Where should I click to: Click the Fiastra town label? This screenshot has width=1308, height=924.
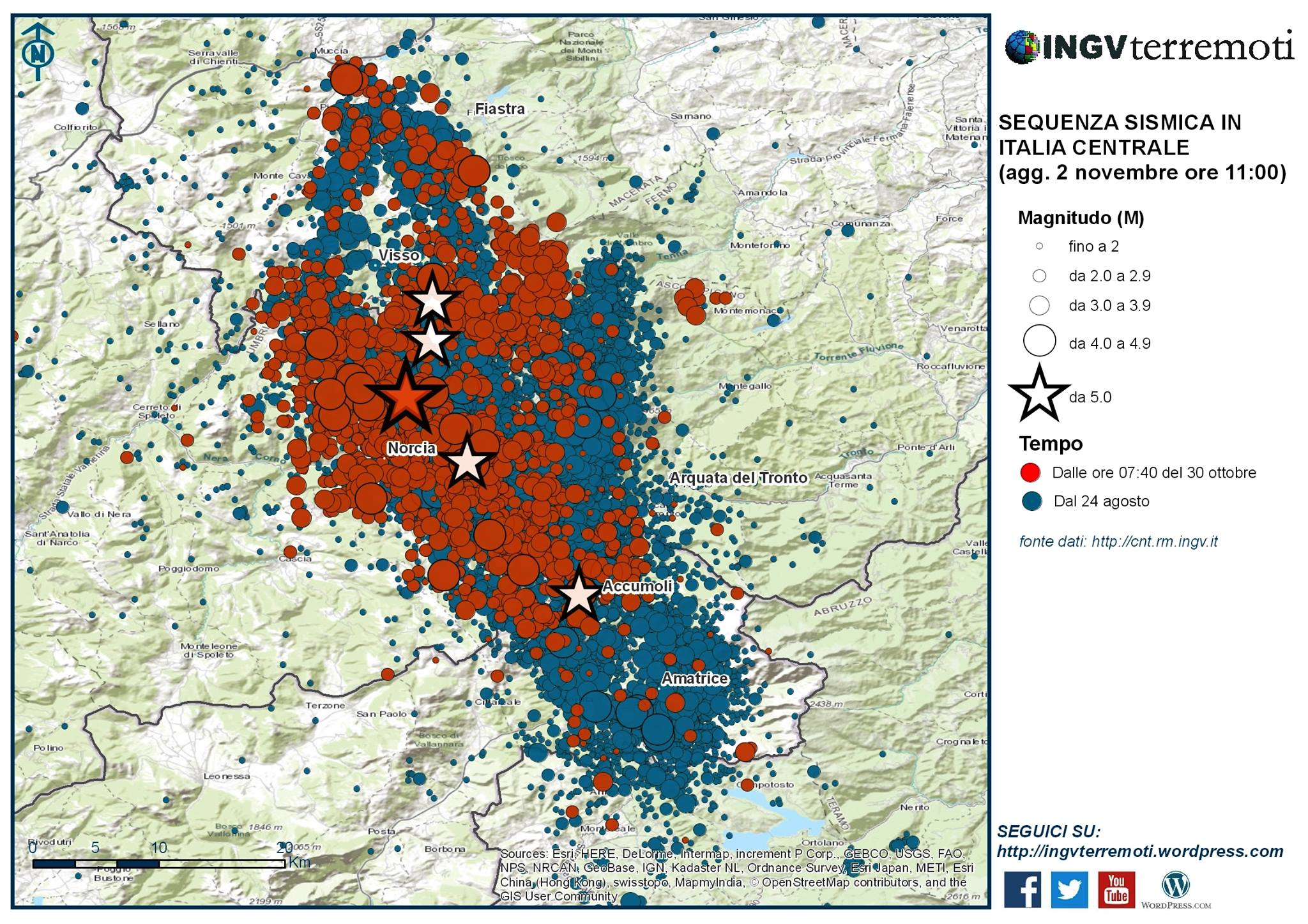(x=499, y=109)
